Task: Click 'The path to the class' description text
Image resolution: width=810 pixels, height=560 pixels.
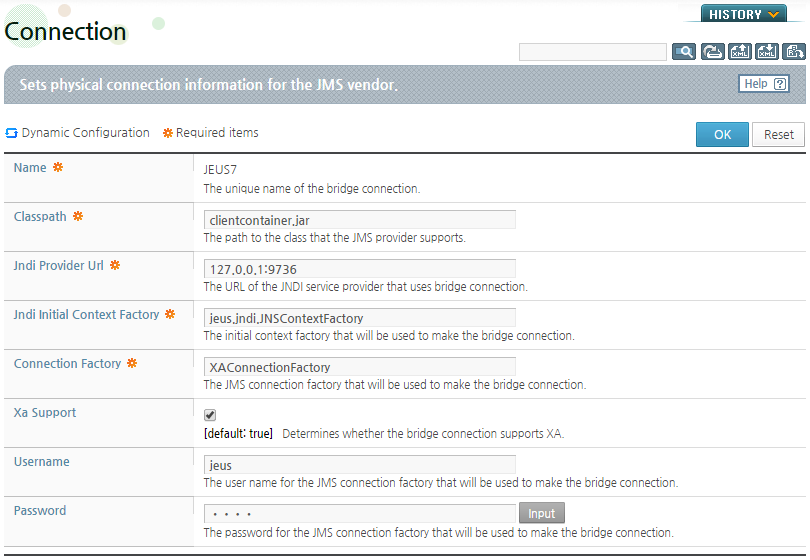Action: (335, 238)
